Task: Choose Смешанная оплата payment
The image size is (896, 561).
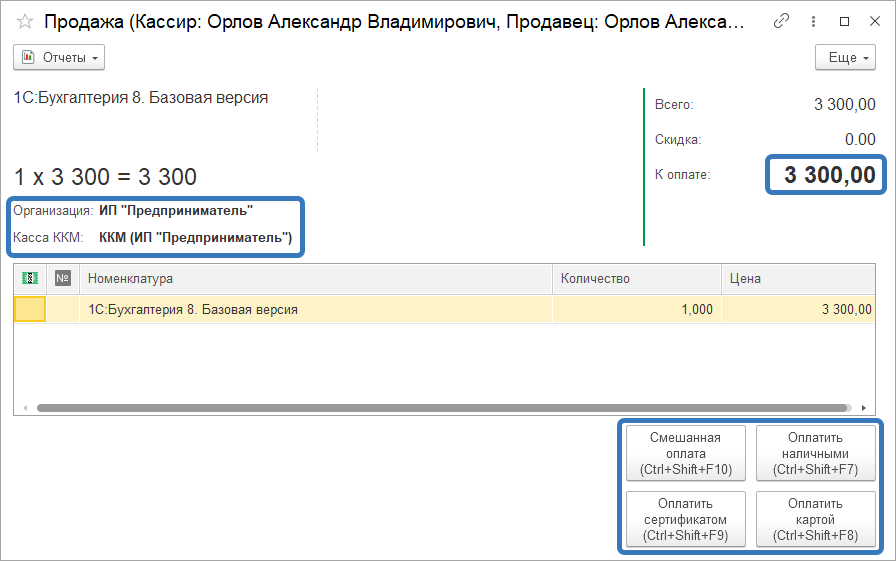Action: click(x=686, y=454)
